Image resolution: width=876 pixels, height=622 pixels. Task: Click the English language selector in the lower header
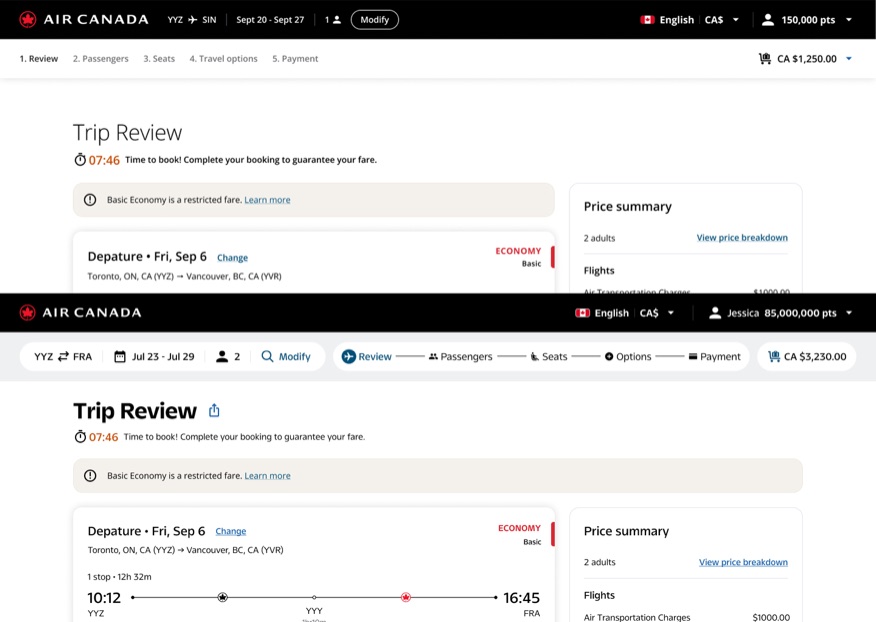pos(611,313)
